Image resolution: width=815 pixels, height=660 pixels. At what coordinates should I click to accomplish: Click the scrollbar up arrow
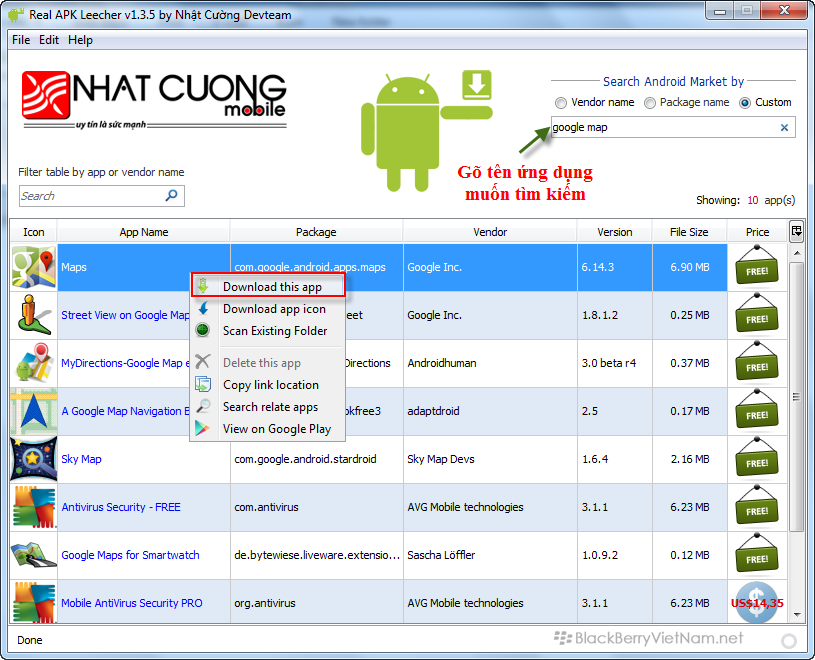pyautogui.click(x=796, y=253)
